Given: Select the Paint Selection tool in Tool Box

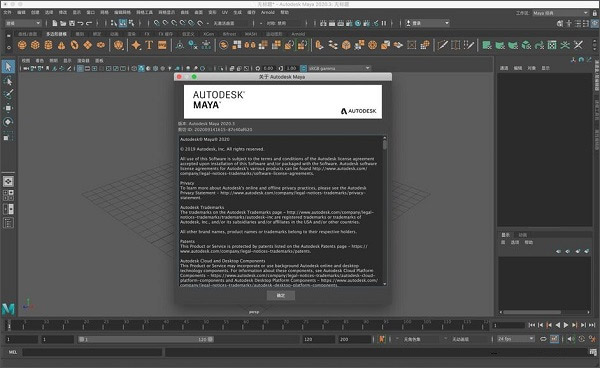Looking at the screenshot, I should pyautogui.click(x=8, y=94).
